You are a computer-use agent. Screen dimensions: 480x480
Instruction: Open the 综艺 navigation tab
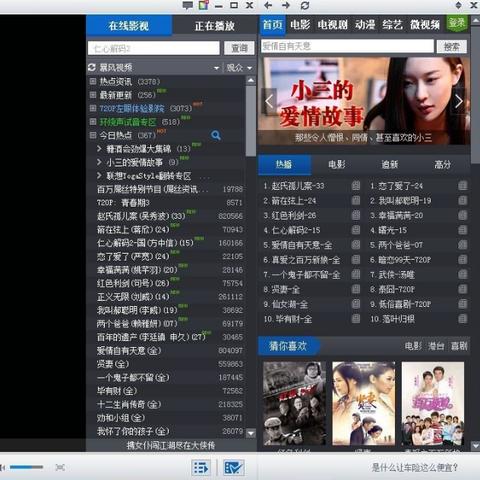point(392,25)
